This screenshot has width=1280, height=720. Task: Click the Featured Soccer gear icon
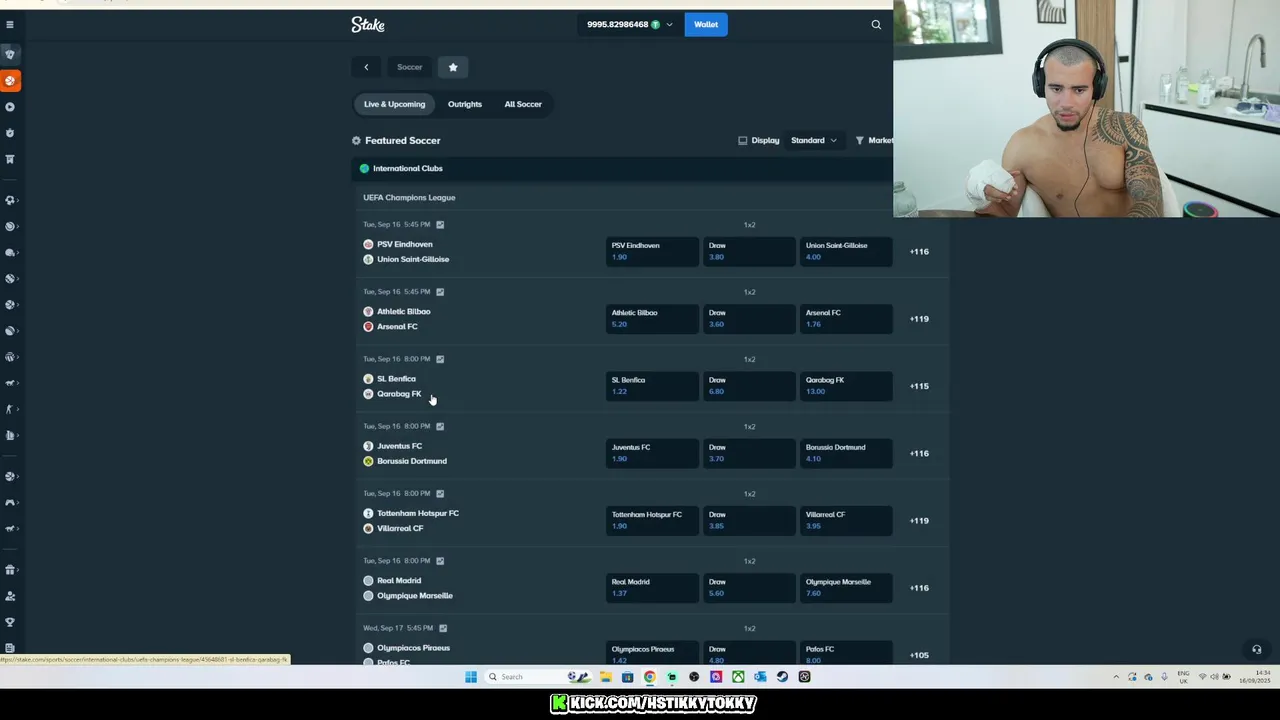(x=356, y=141)
